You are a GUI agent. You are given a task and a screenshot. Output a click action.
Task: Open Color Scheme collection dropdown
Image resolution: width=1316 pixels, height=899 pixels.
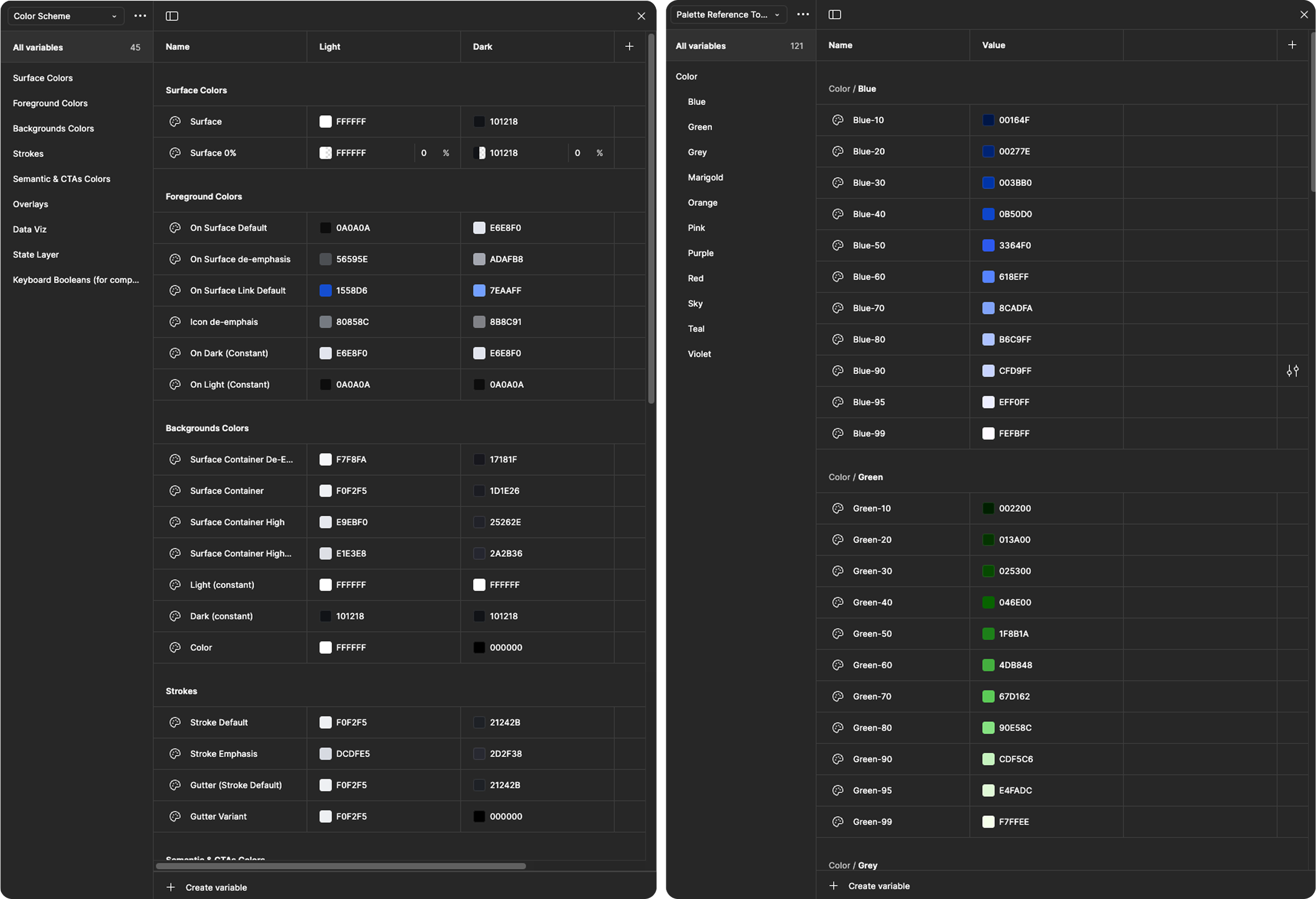click(66, 16)
